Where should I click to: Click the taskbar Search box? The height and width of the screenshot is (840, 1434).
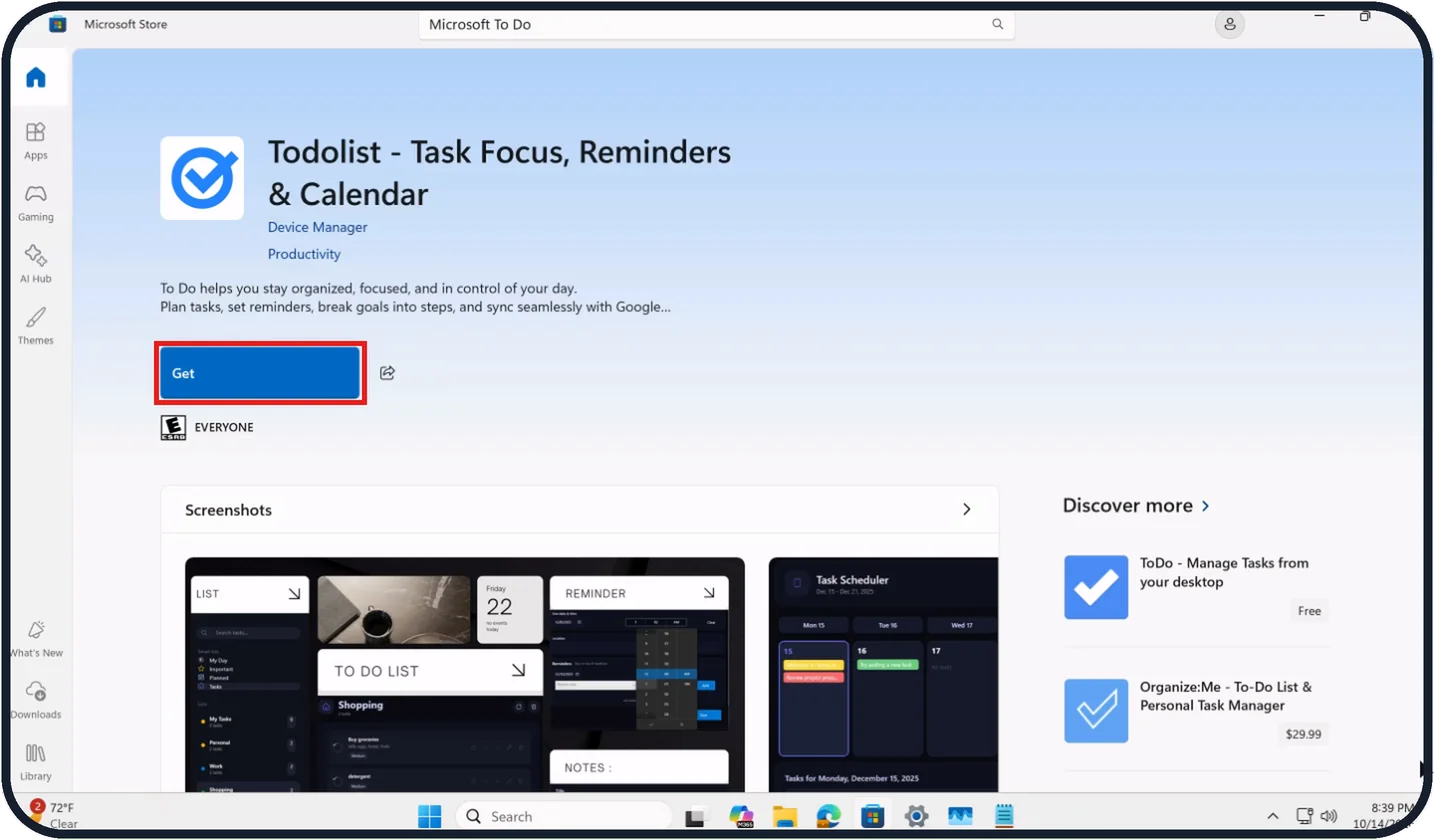[563, 816]
